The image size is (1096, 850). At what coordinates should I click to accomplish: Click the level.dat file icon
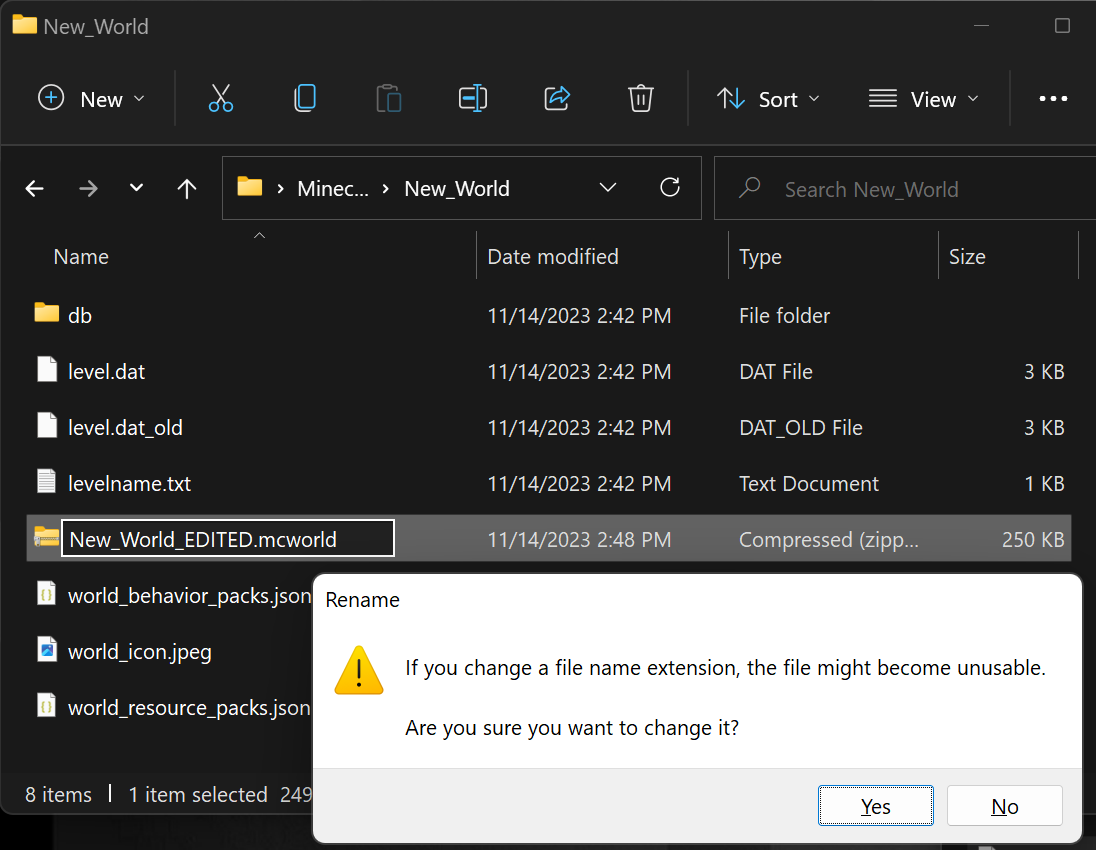47,369
